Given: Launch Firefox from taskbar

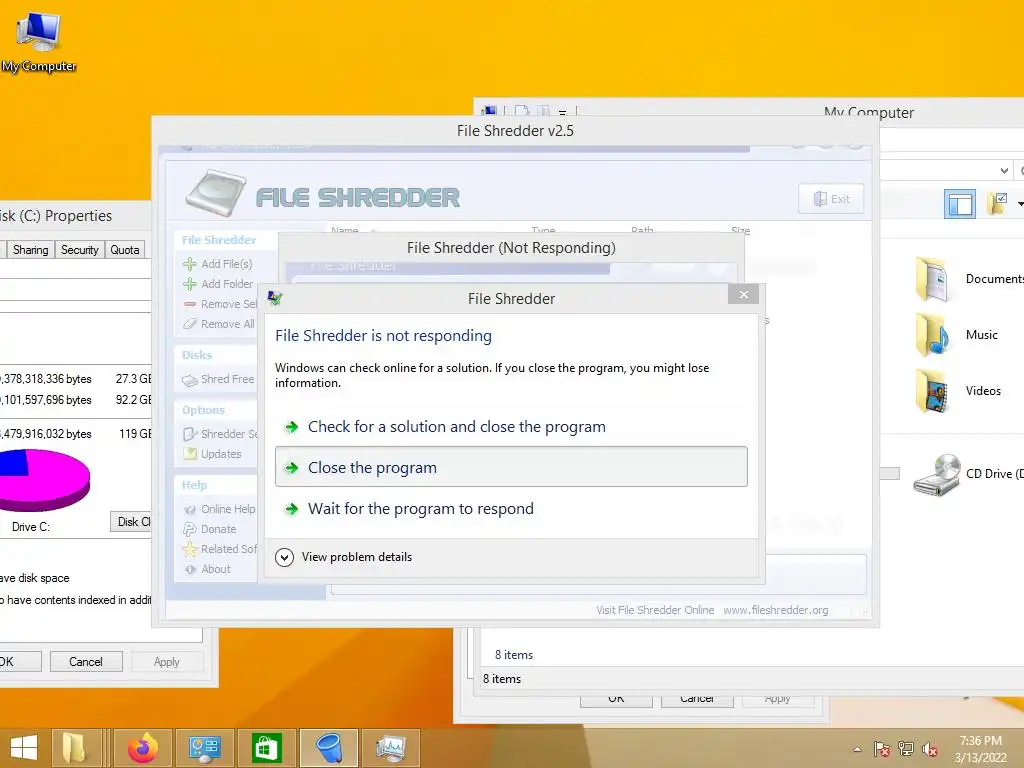Looking at the screenshot, I should point(142,748).
